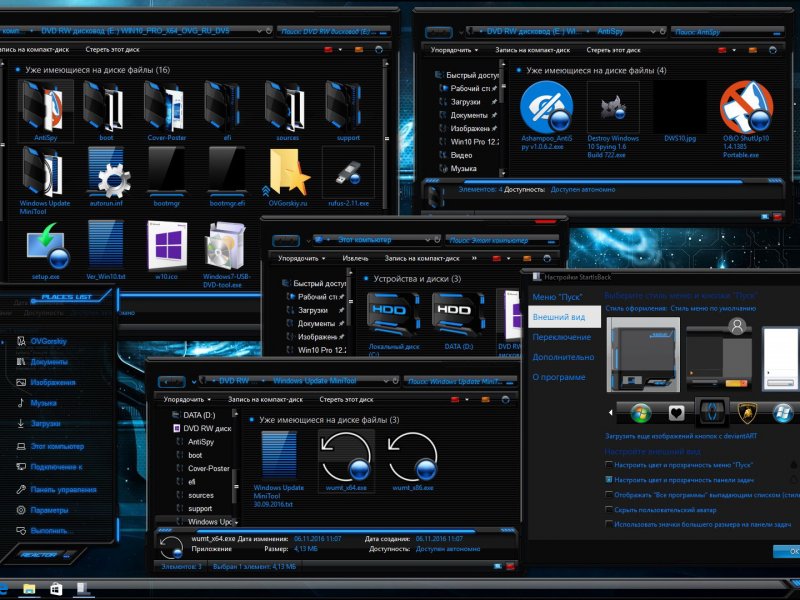Open the Store icon on the taskbar
The width and height of the screenshot is (800, 600).
point(56,589)
